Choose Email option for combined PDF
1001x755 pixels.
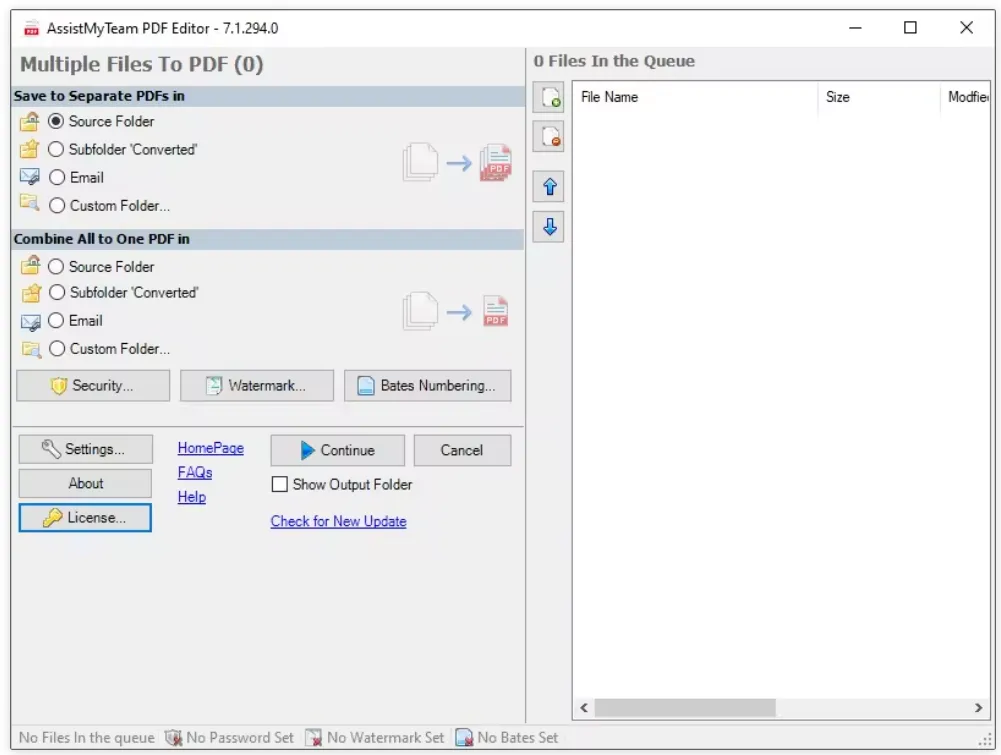click(x=56, y=320)
